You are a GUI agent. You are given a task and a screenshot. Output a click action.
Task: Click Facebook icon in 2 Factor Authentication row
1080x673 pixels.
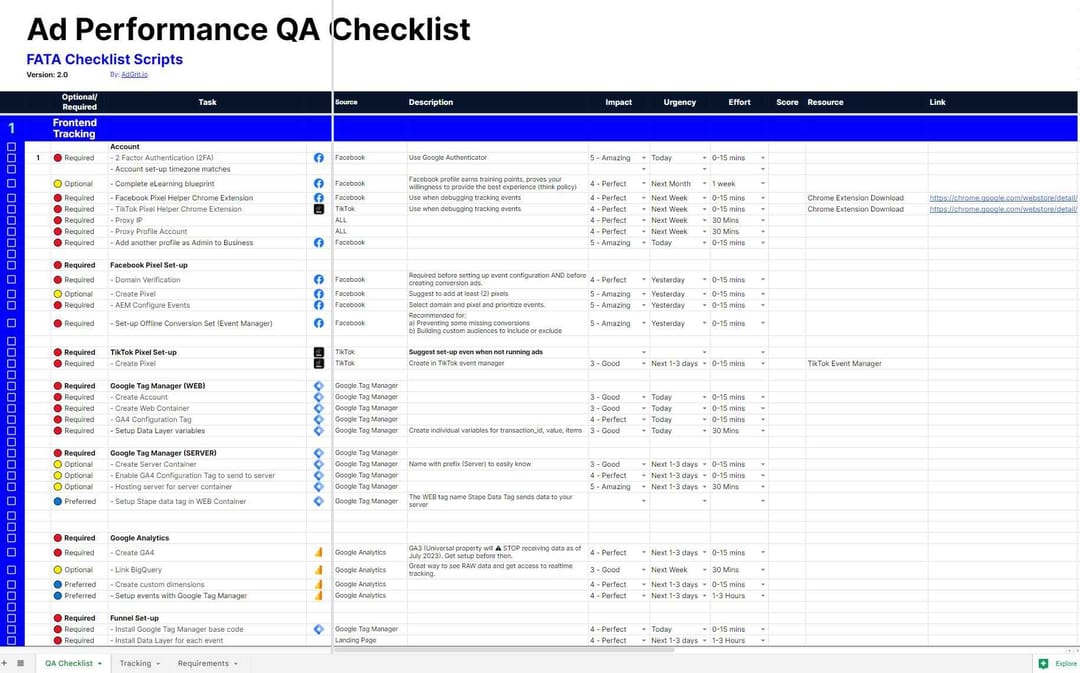(x=318, y=158)
